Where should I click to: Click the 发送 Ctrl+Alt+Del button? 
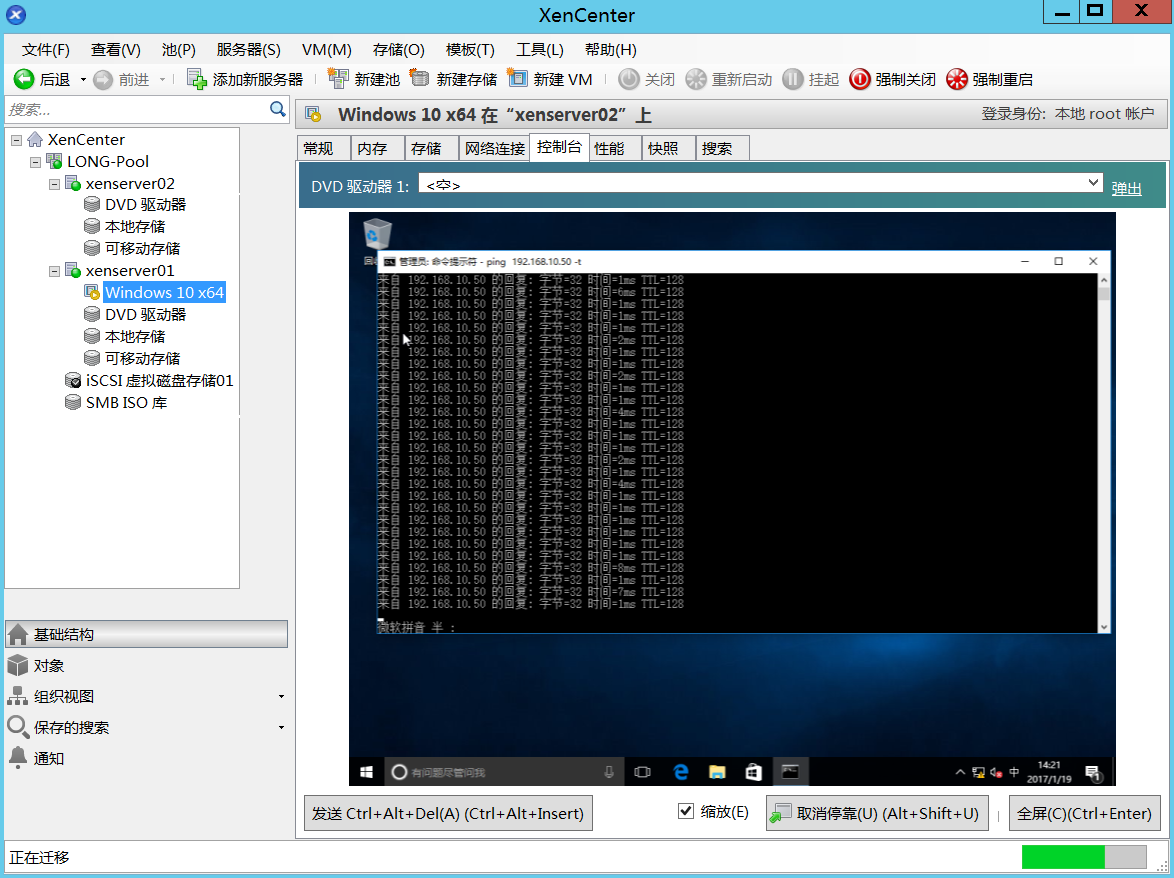[448, 814]
